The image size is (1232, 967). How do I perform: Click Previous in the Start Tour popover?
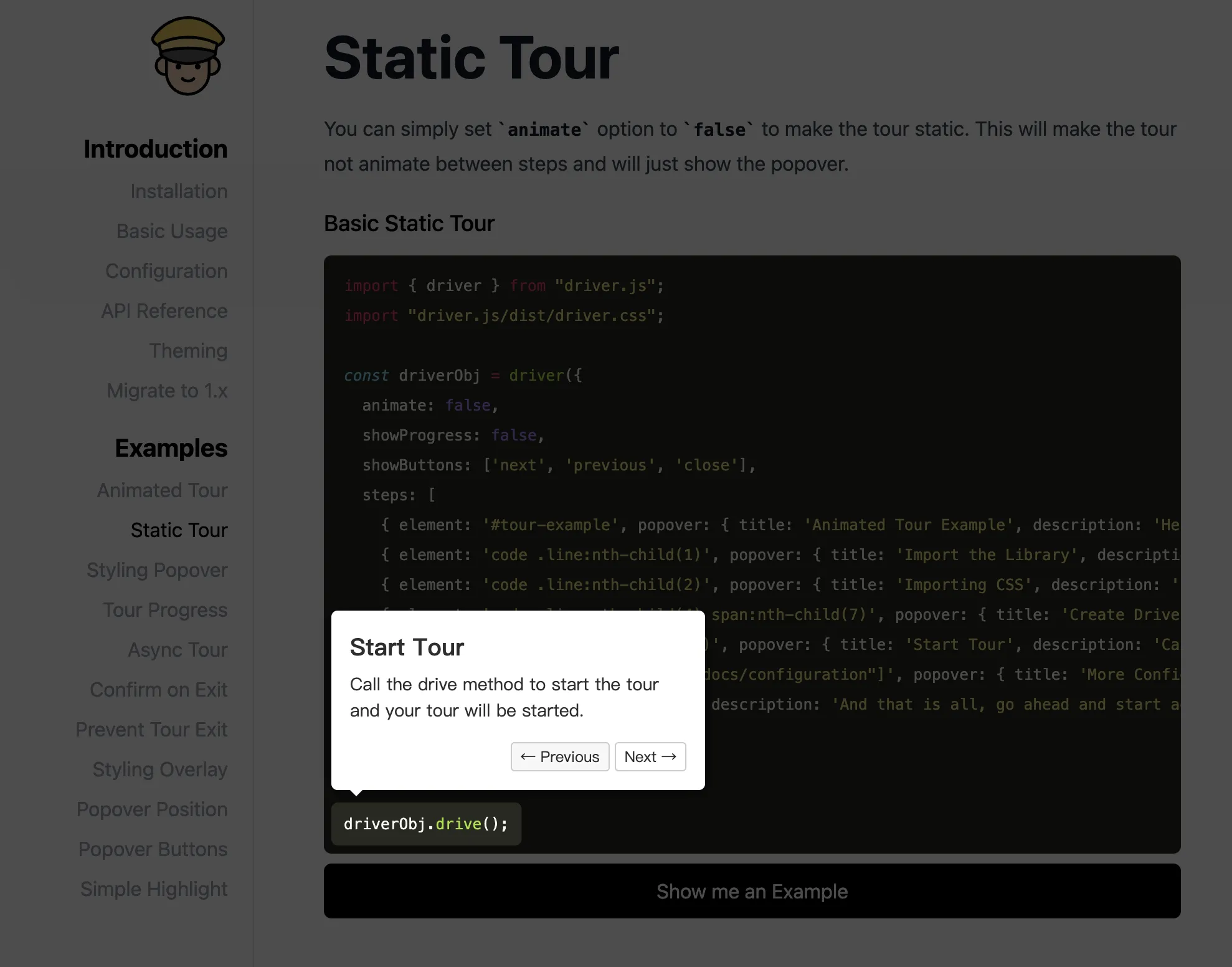(559, 756)
